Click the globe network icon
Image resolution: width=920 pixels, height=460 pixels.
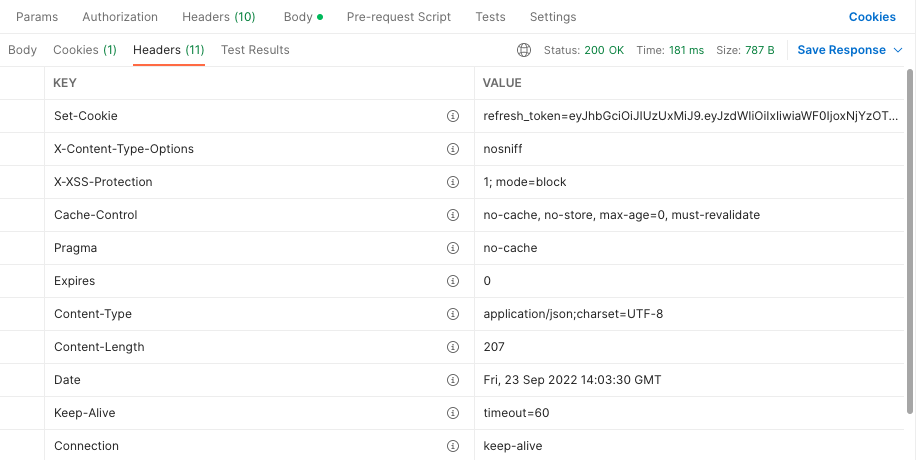pos(524,50)
